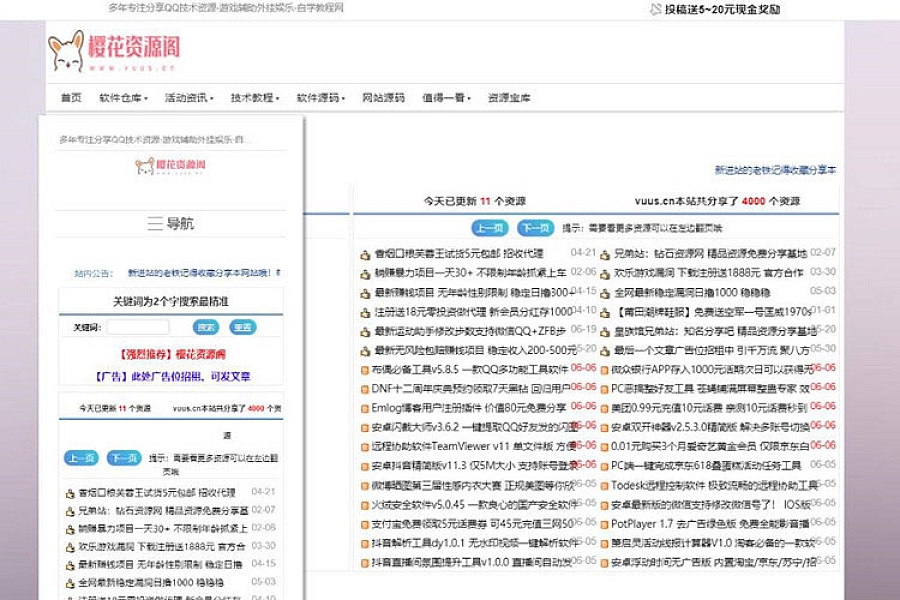Open the red 【强烈推荐】樱花资源阁 link
The height and width of the screenshot is (600, 900).
click(x=172, y=354)
